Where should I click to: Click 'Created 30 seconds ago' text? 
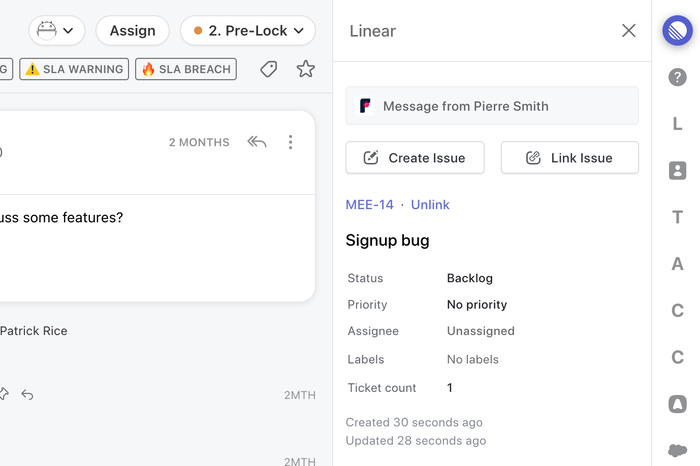414,422
